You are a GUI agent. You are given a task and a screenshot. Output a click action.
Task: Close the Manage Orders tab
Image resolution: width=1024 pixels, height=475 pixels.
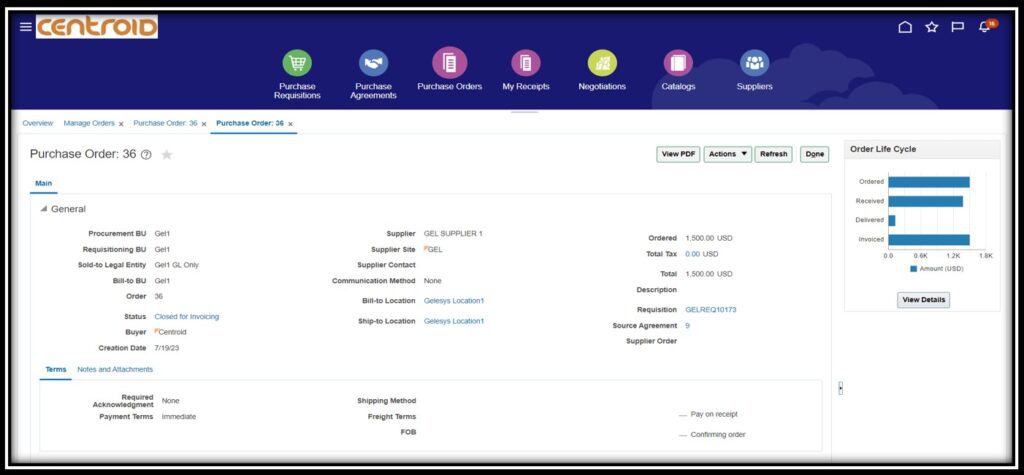pyautogui.click(x=121, y=123)
